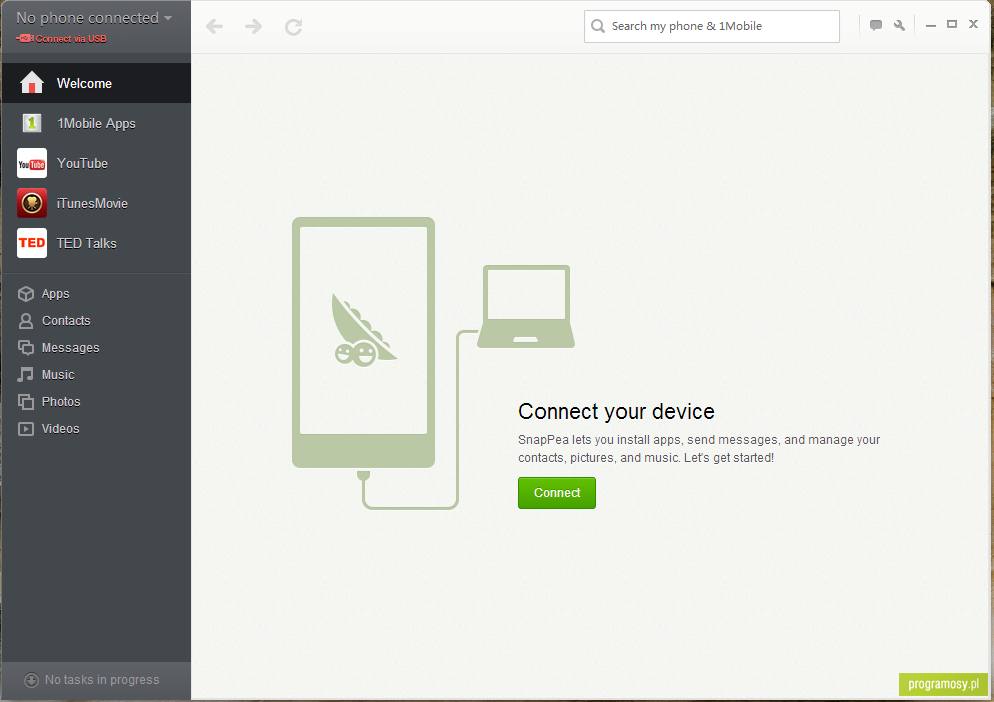994x702 pixels.
Task: Click the Welcome house icon
Action: [x=32, y=82]
